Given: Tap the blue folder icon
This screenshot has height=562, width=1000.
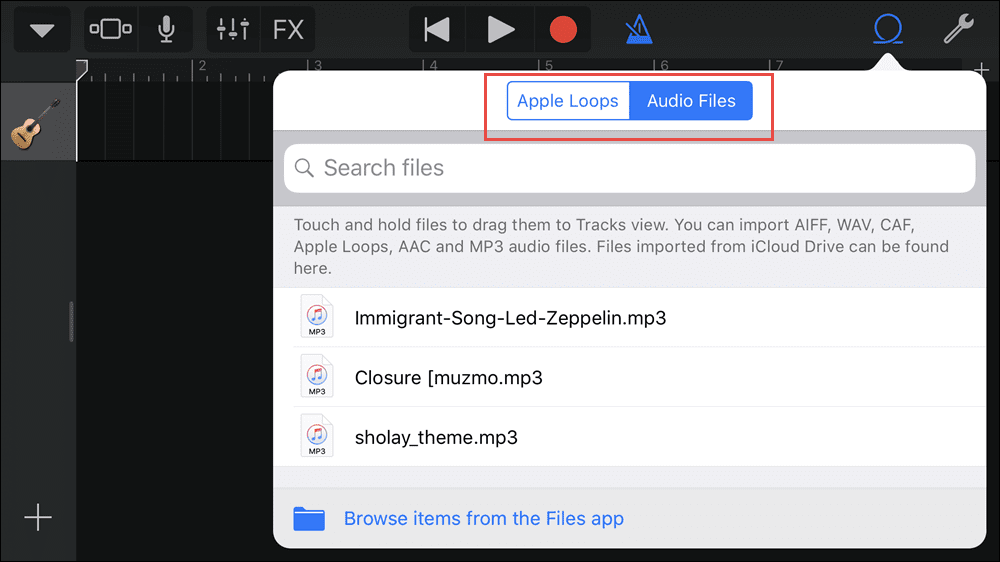Looking at the screenshot, I should (x=309, y=519).
